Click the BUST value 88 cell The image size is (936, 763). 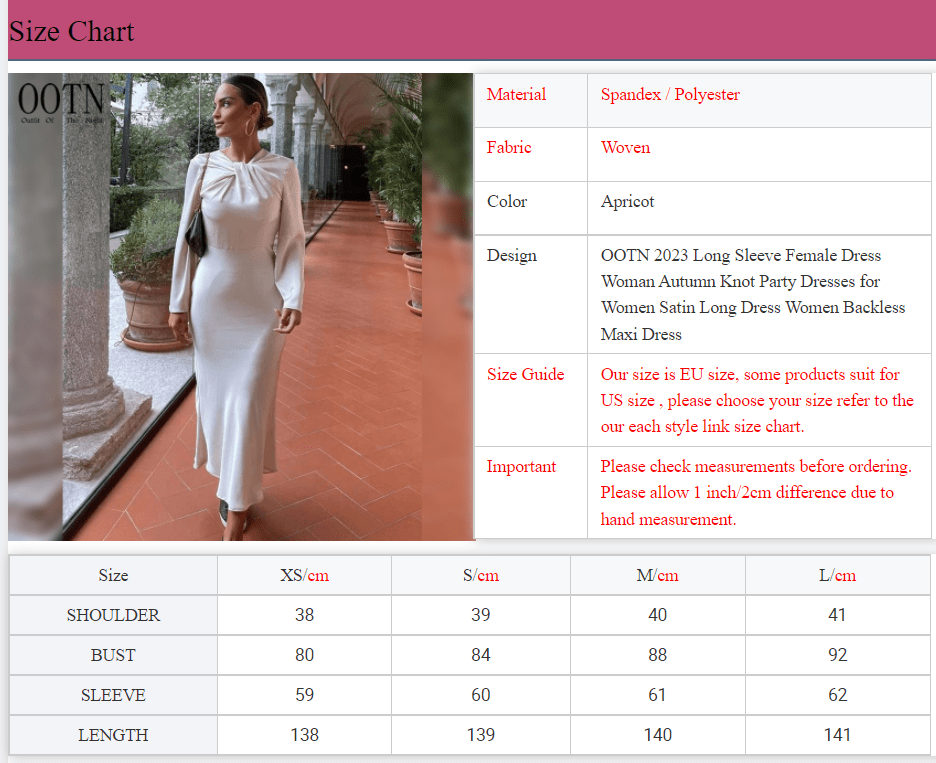click(x=657, y=655)
